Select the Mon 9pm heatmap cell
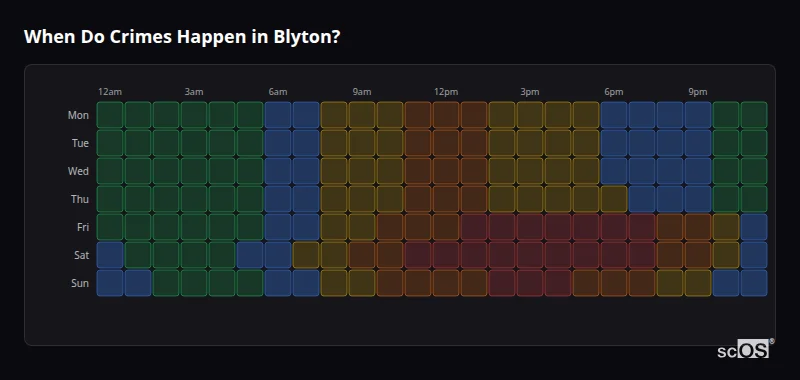 [x=698, y=115]
